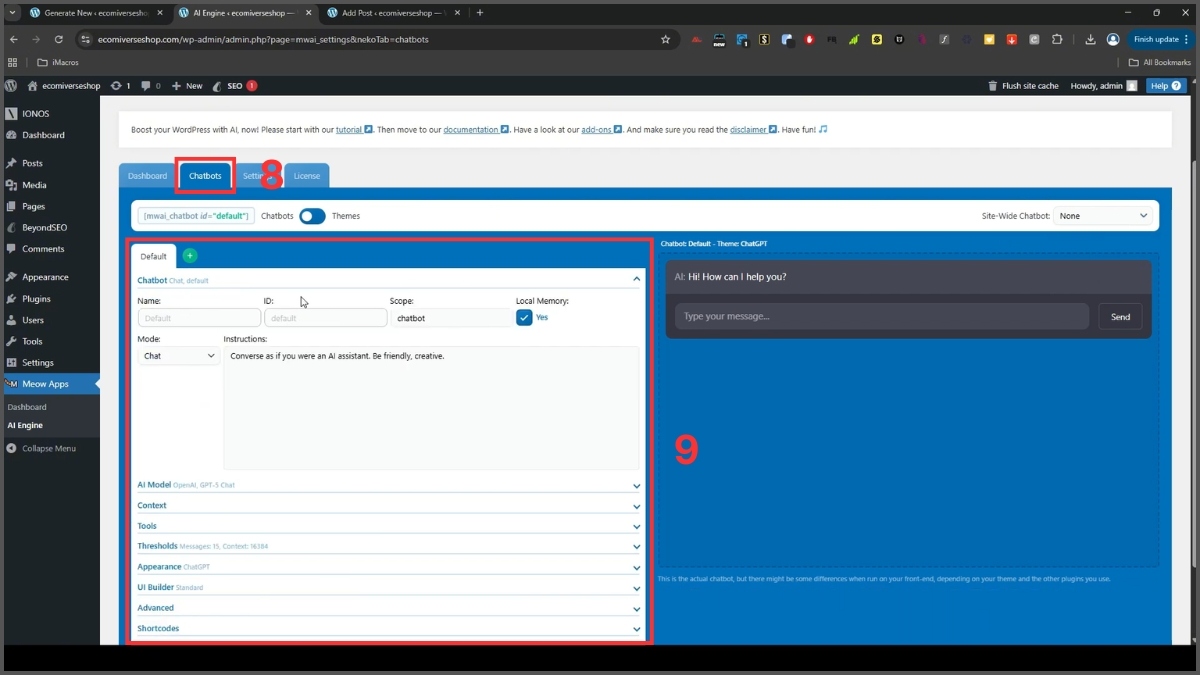Screen dimensions: 1200x675
Task: Bookmark page with the star icon
Action: click(x=665, y=40)
